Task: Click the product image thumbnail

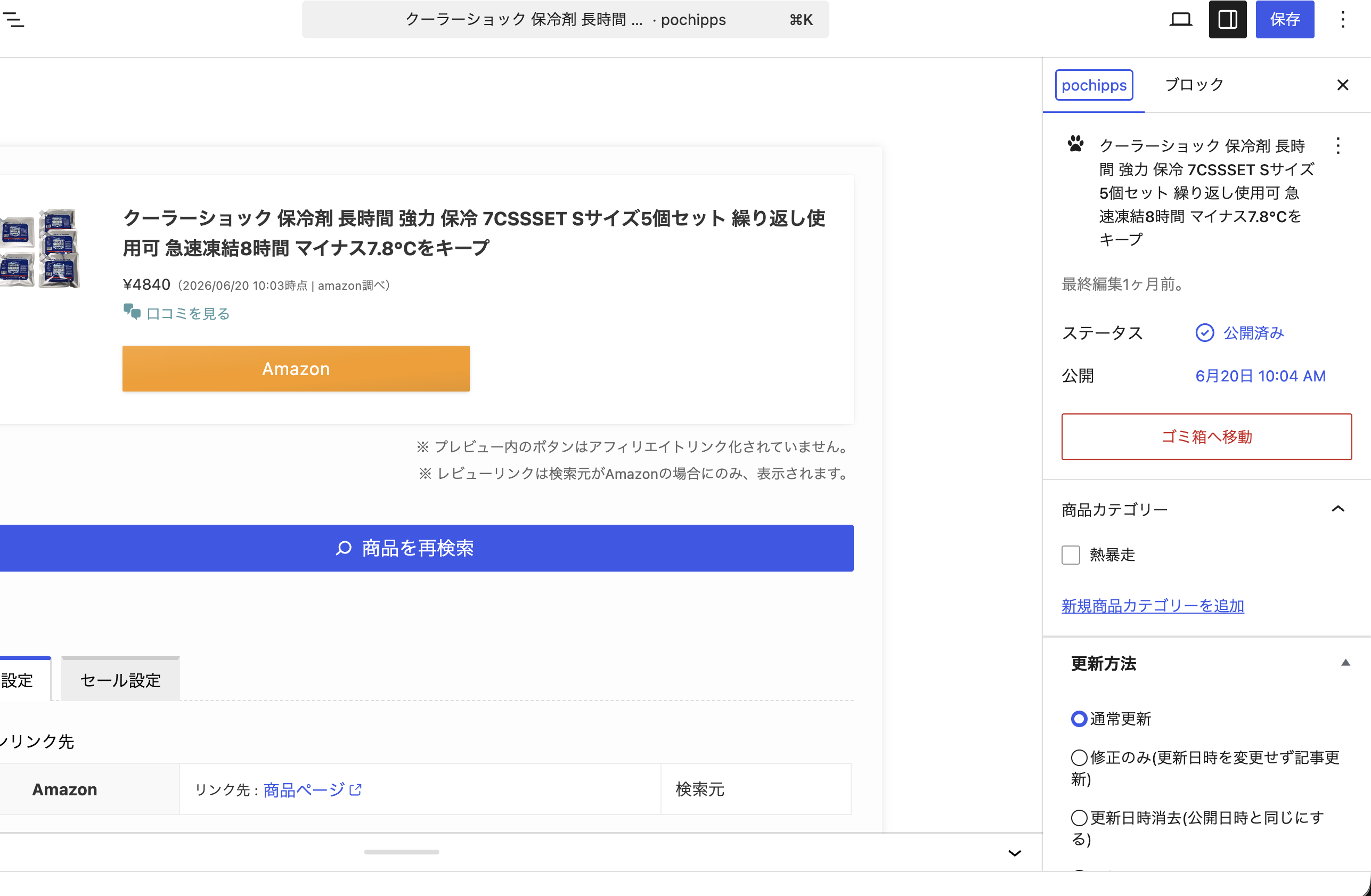Action: (39, 248)
